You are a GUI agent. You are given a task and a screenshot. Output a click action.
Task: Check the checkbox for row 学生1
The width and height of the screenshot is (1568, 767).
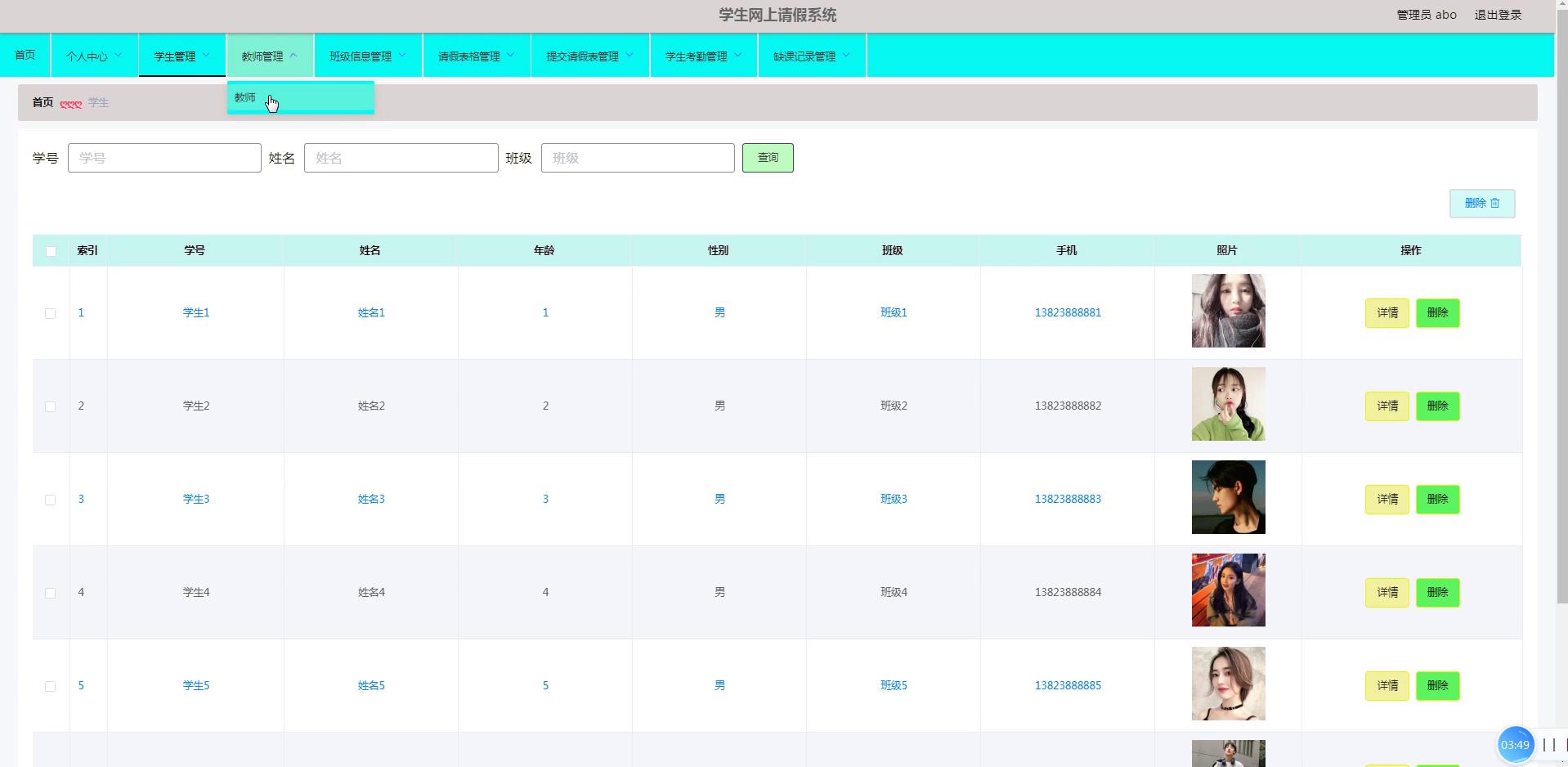pos(51,313)
